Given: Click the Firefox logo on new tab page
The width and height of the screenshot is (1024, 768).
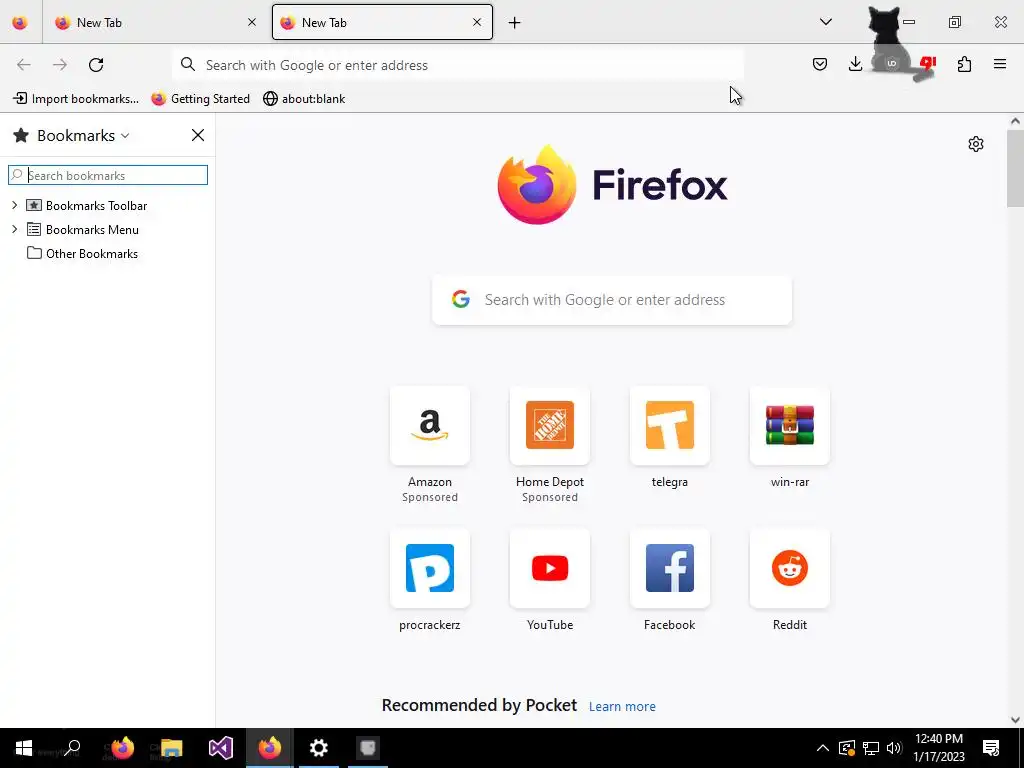Looking at the screenshot, I should (612, 185).
